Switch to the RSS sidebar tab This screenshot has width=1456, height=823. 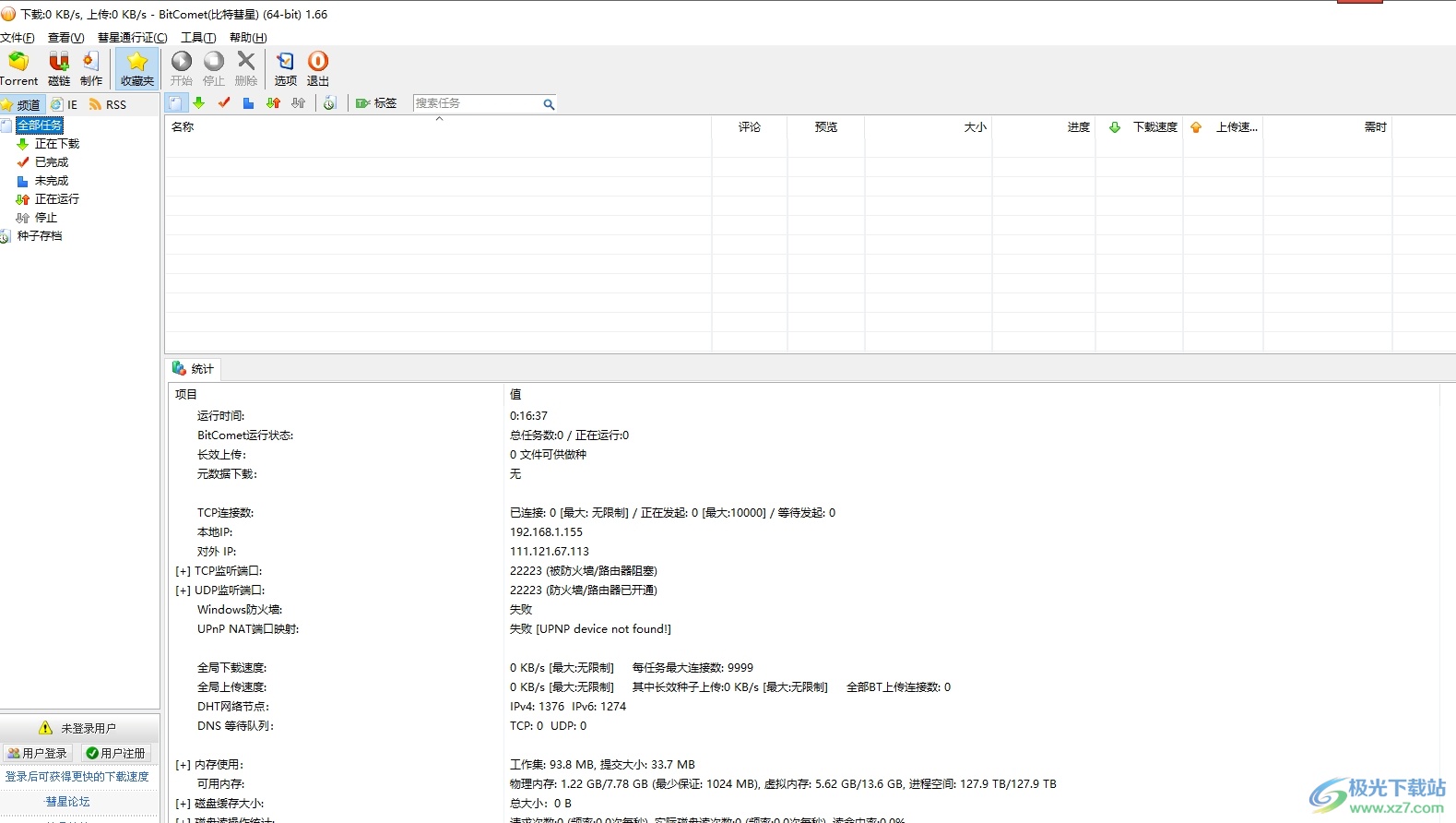[x=108, y=104]
